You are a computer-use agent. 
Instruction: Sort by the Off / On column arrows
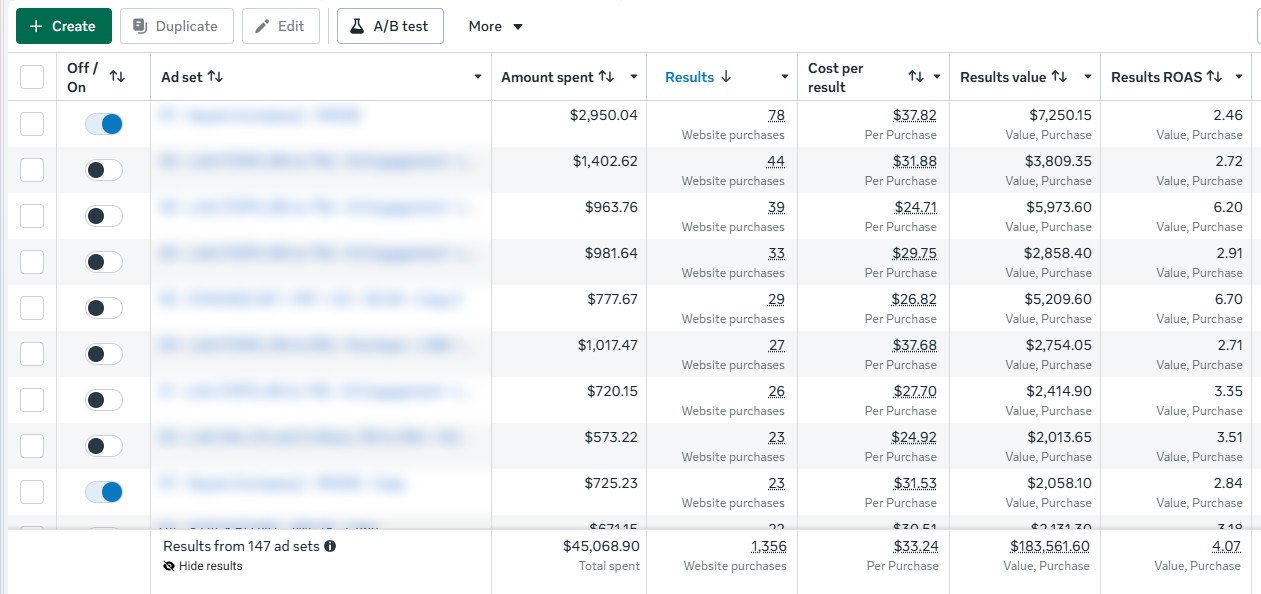coord(117,77)
